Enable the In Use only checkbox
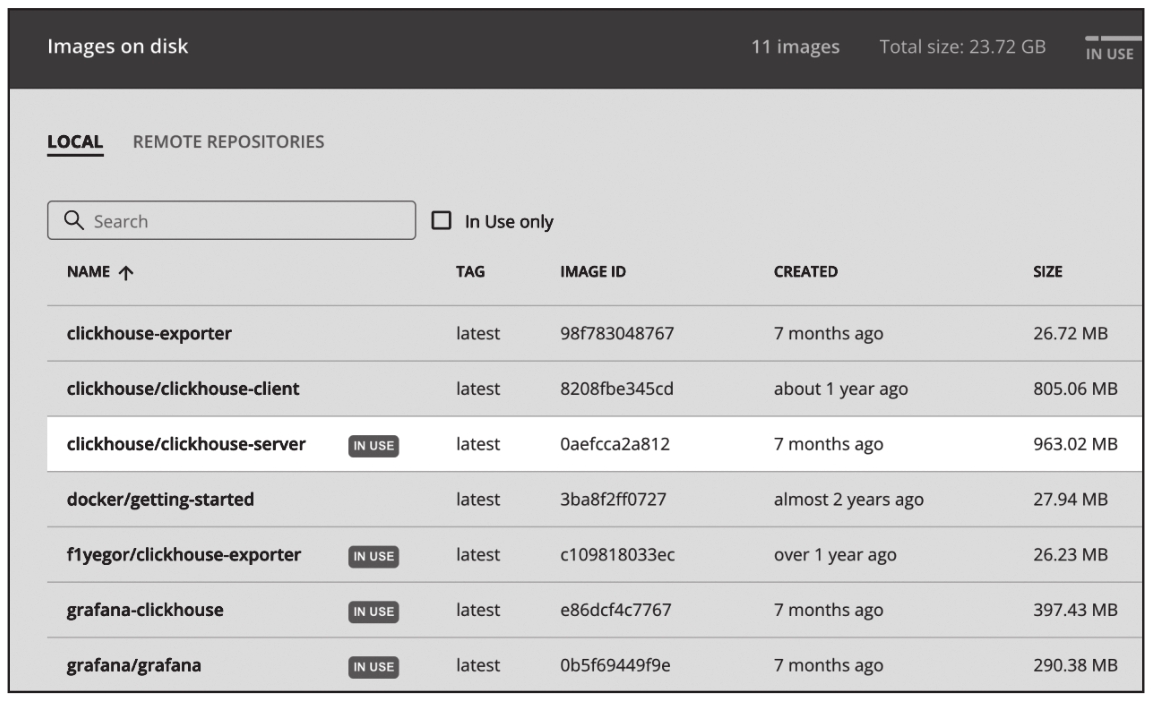1153x701 pixels. pyautogui.click(x=441, y=220)
